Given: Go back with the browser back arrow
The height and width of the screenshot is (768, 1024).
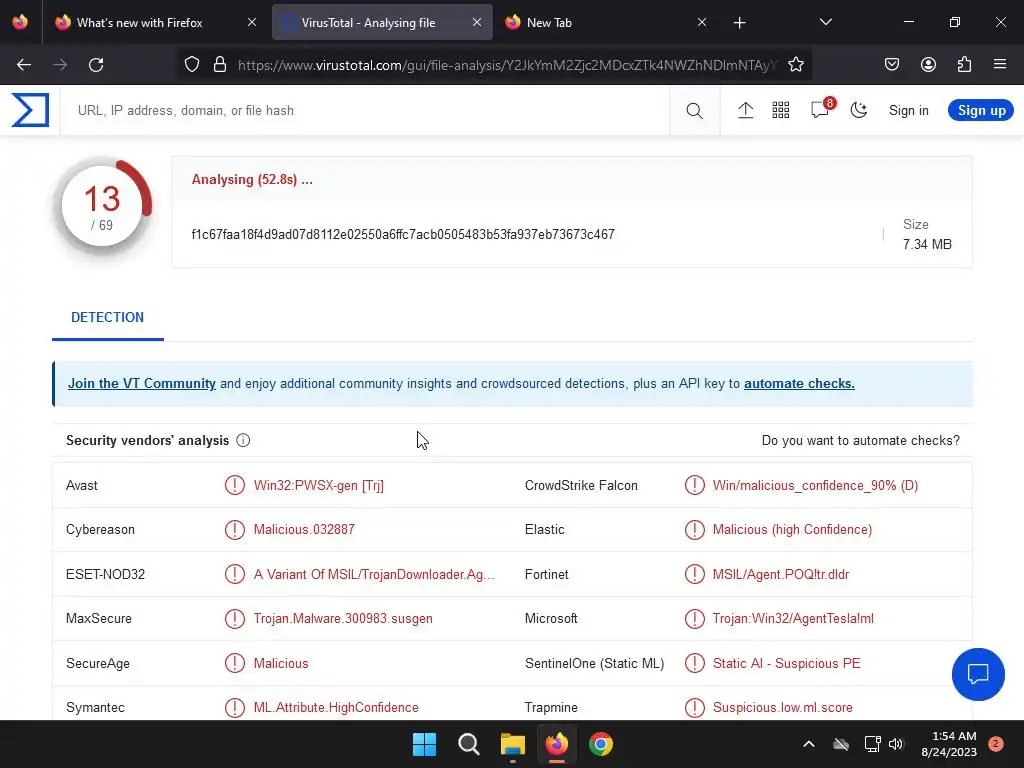Looking at the screenshot, I should (24, 65).
